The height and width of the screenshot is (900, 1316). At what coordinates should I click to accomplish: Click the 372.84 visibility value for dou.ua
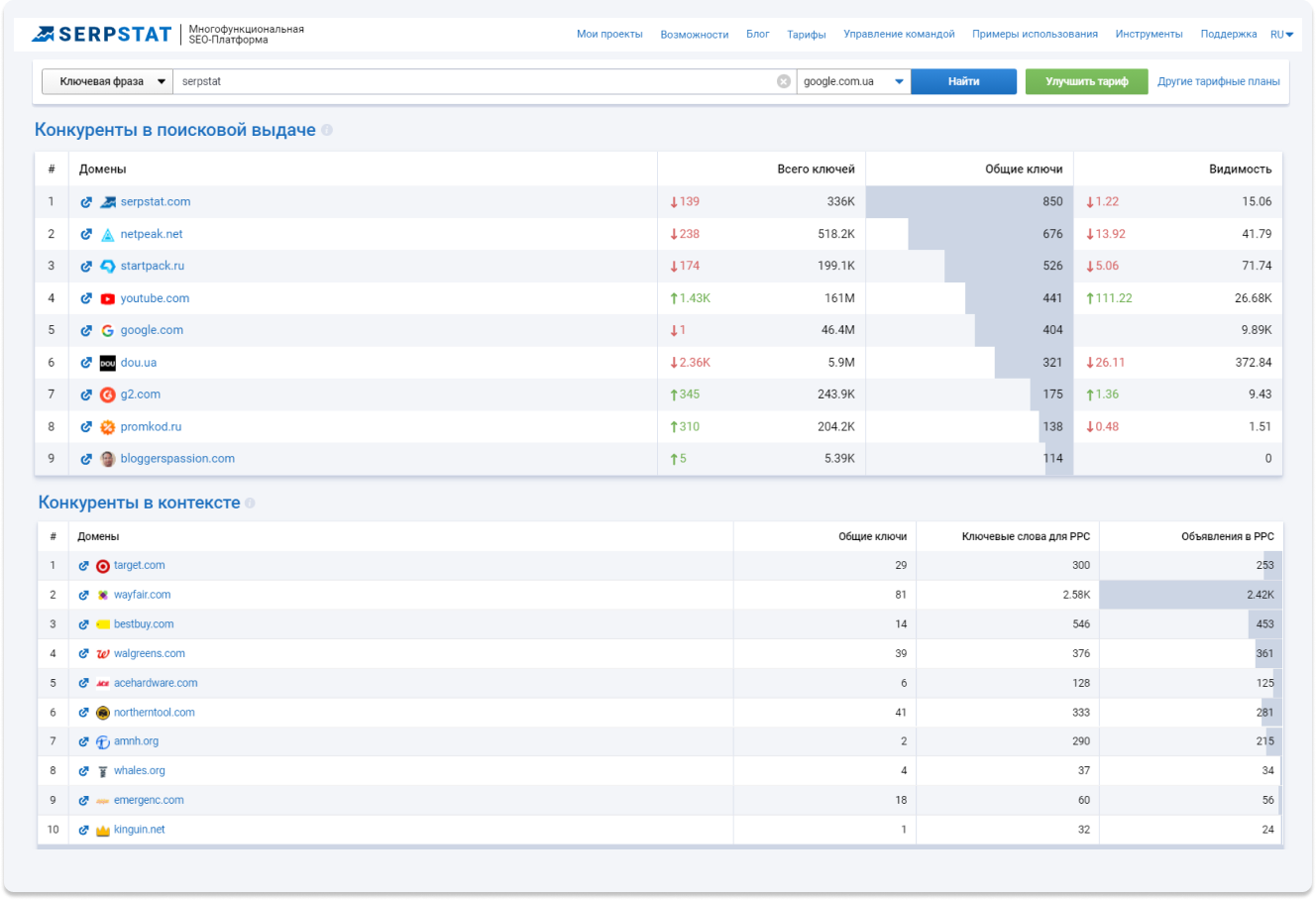(x=1254, y=363)
